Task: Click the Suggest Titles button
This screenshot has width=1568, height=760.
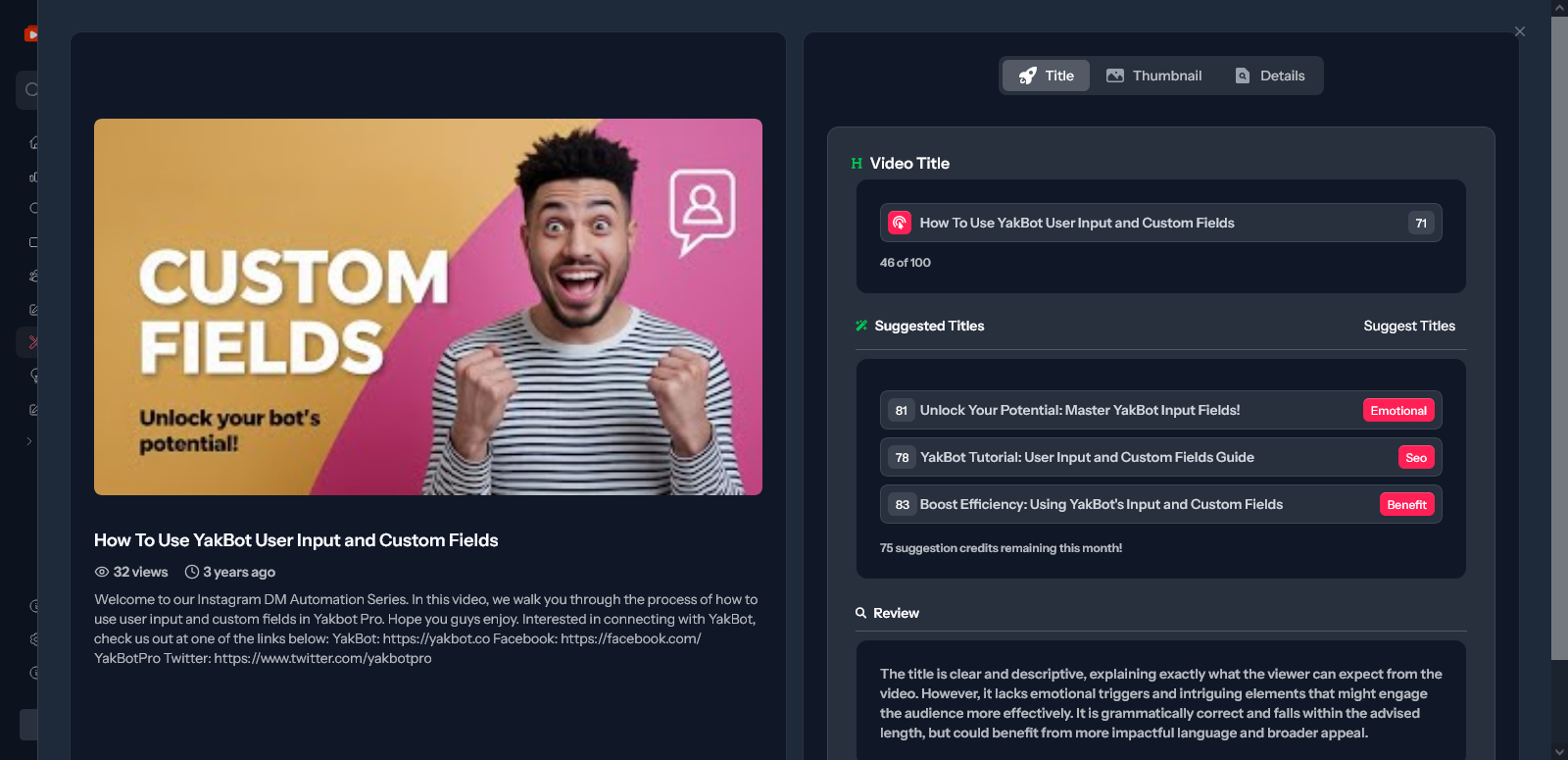Action: pos(1409,326)
